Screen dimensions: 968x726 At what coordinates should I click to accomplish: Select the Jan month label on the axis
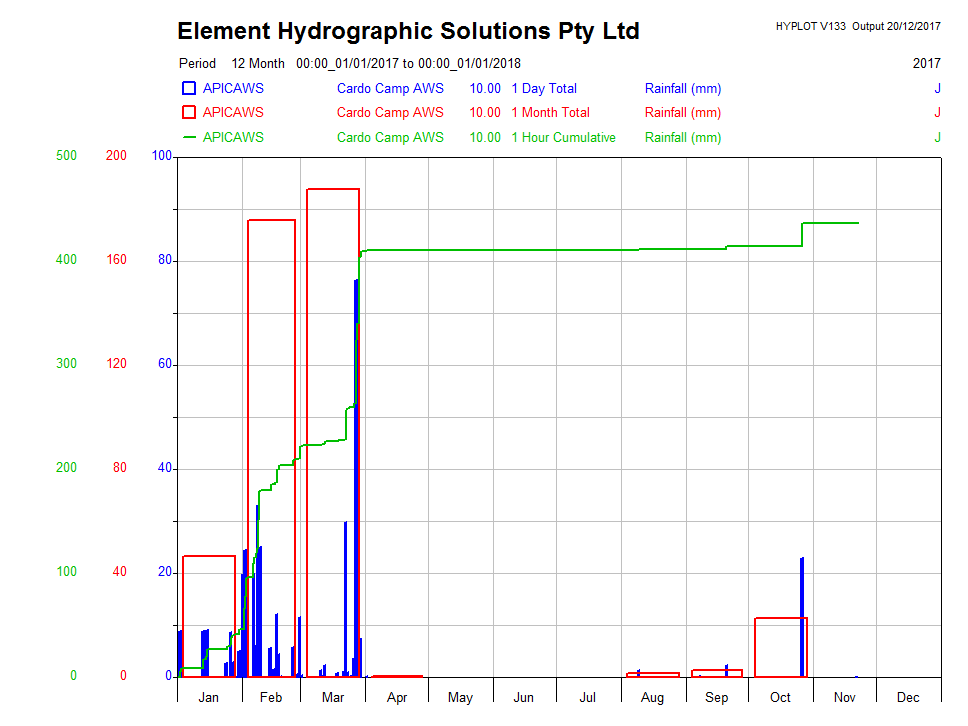pyautogui.click(x=209, y=697)
